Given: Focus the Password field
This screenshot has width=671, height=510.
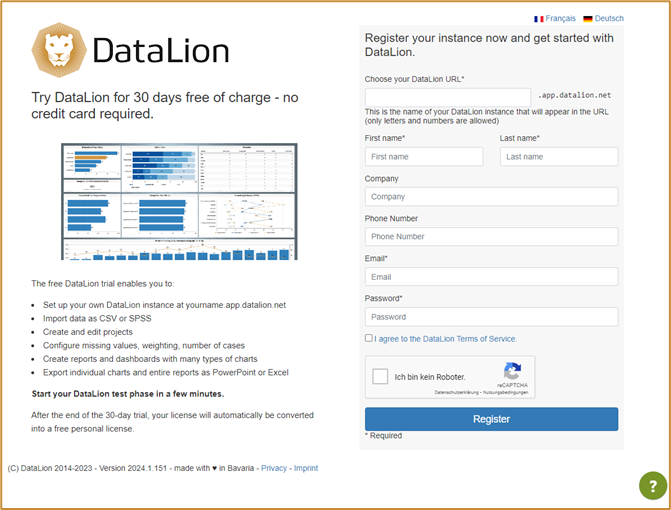Looking at the screenshot, I should [491, 317].
